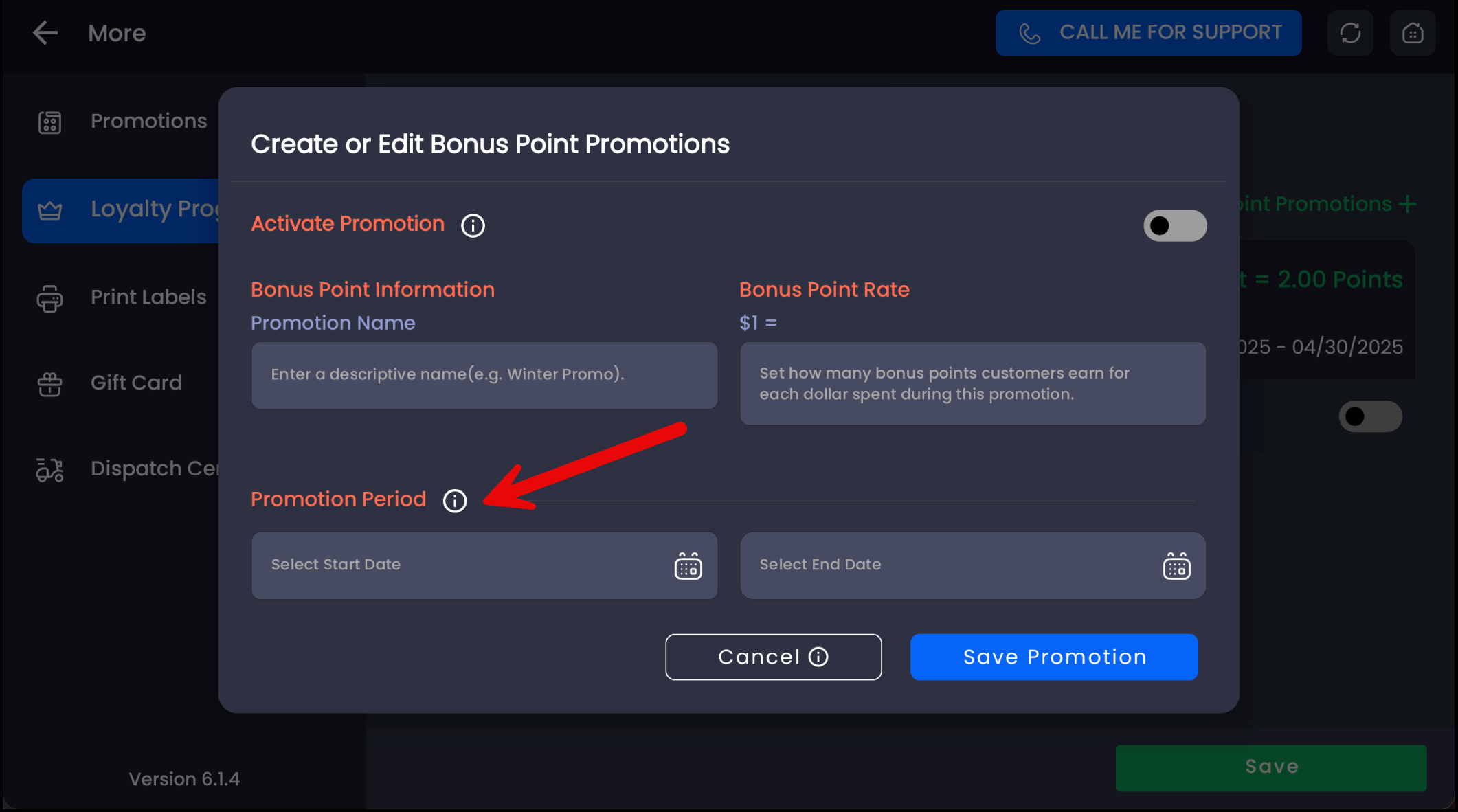Open Gift Card section in sidebar
This screenshot has height=812, width=1458.
tap(136, 383)
